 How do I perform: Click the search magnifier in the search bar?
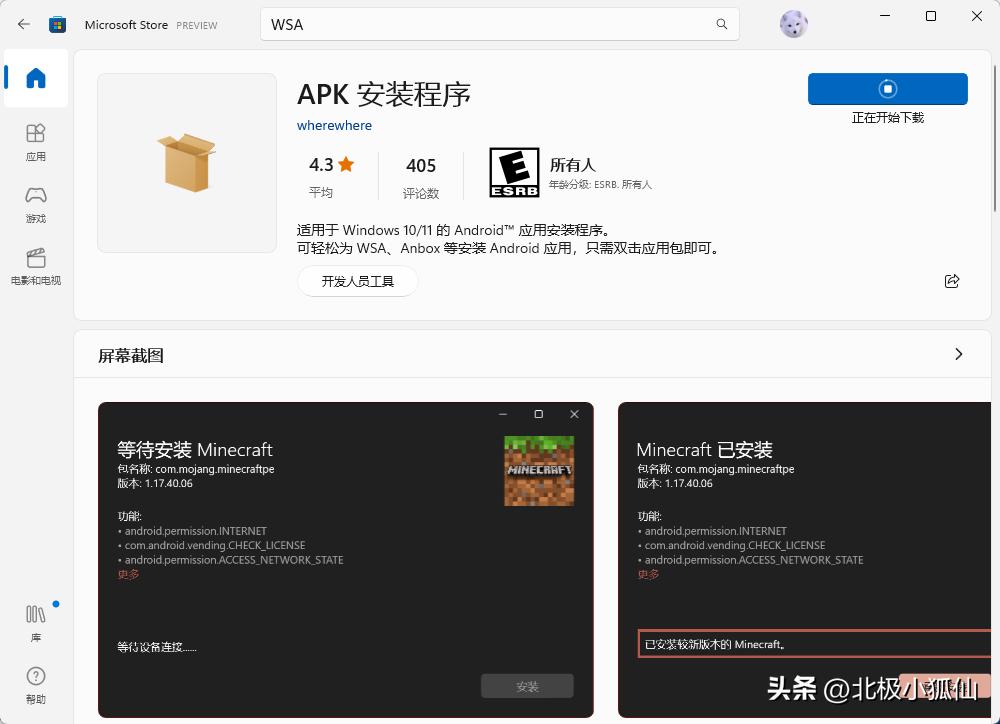(721, 24)
